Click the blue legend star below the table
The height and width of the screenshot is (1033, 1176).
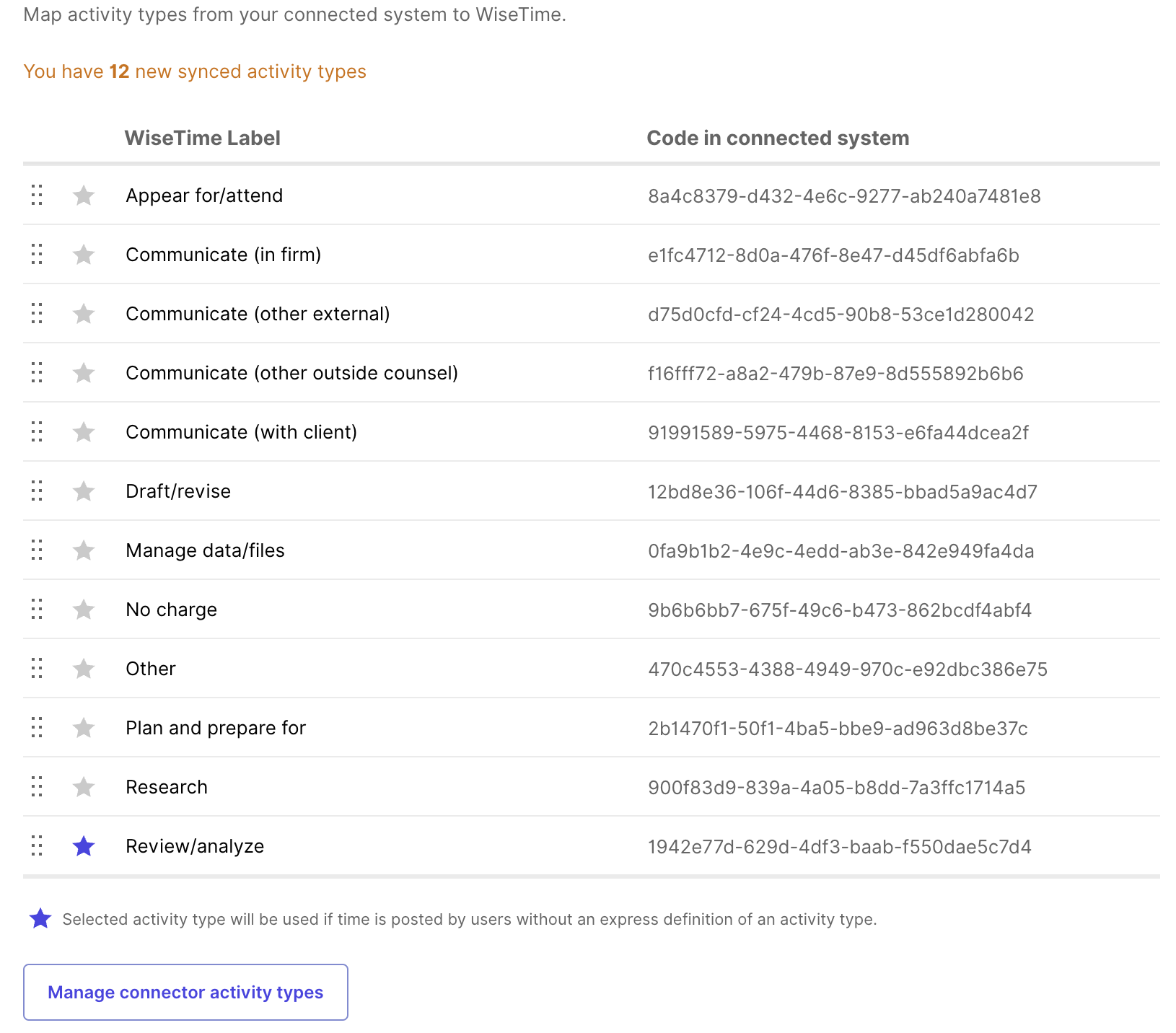tap(40, 919)
